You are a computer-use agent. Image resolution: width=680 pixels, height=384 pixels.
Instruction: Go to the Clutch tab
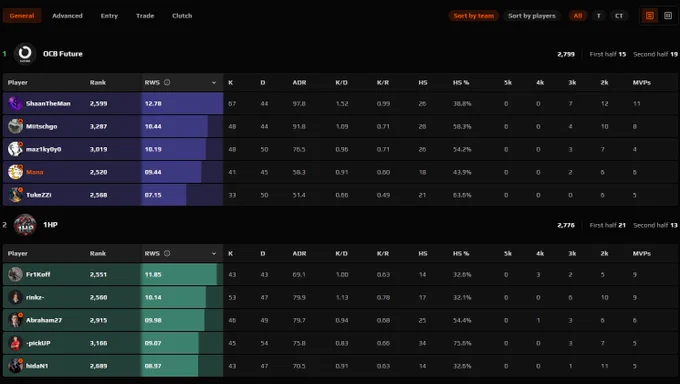pos(182,16)
